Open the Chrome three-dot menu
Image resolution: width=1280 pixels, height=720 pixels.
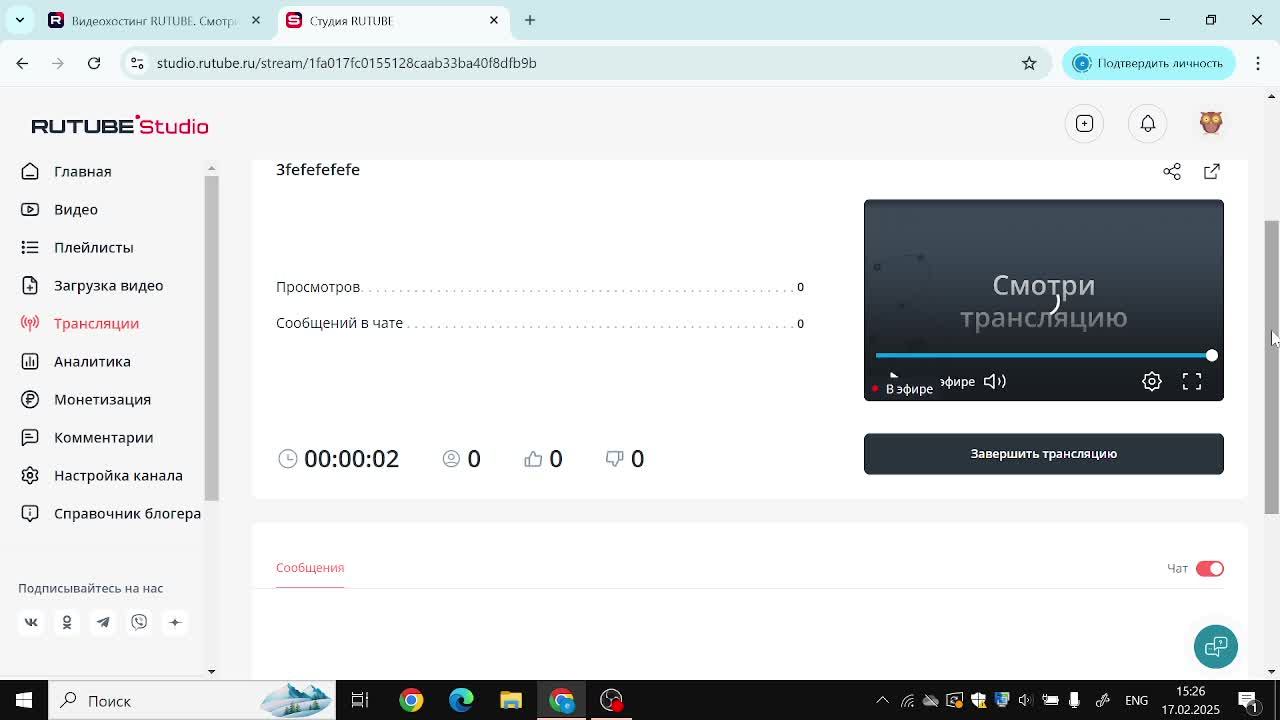(x=1258, y=63)
